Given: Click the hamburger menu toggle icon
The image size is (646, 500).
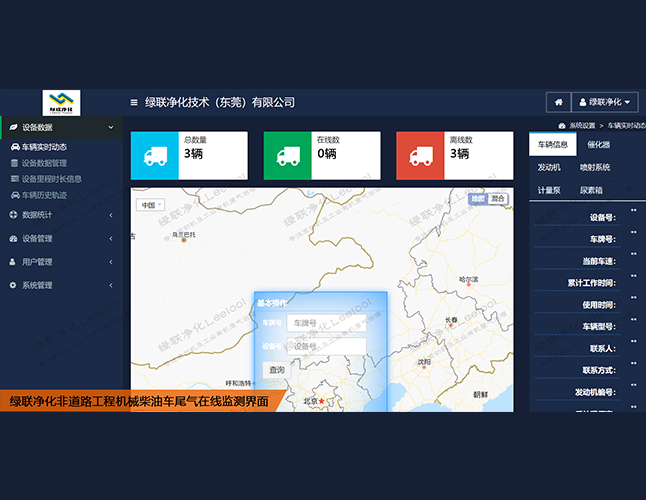Looking at the screenshot, I should (x=134, y=103).
